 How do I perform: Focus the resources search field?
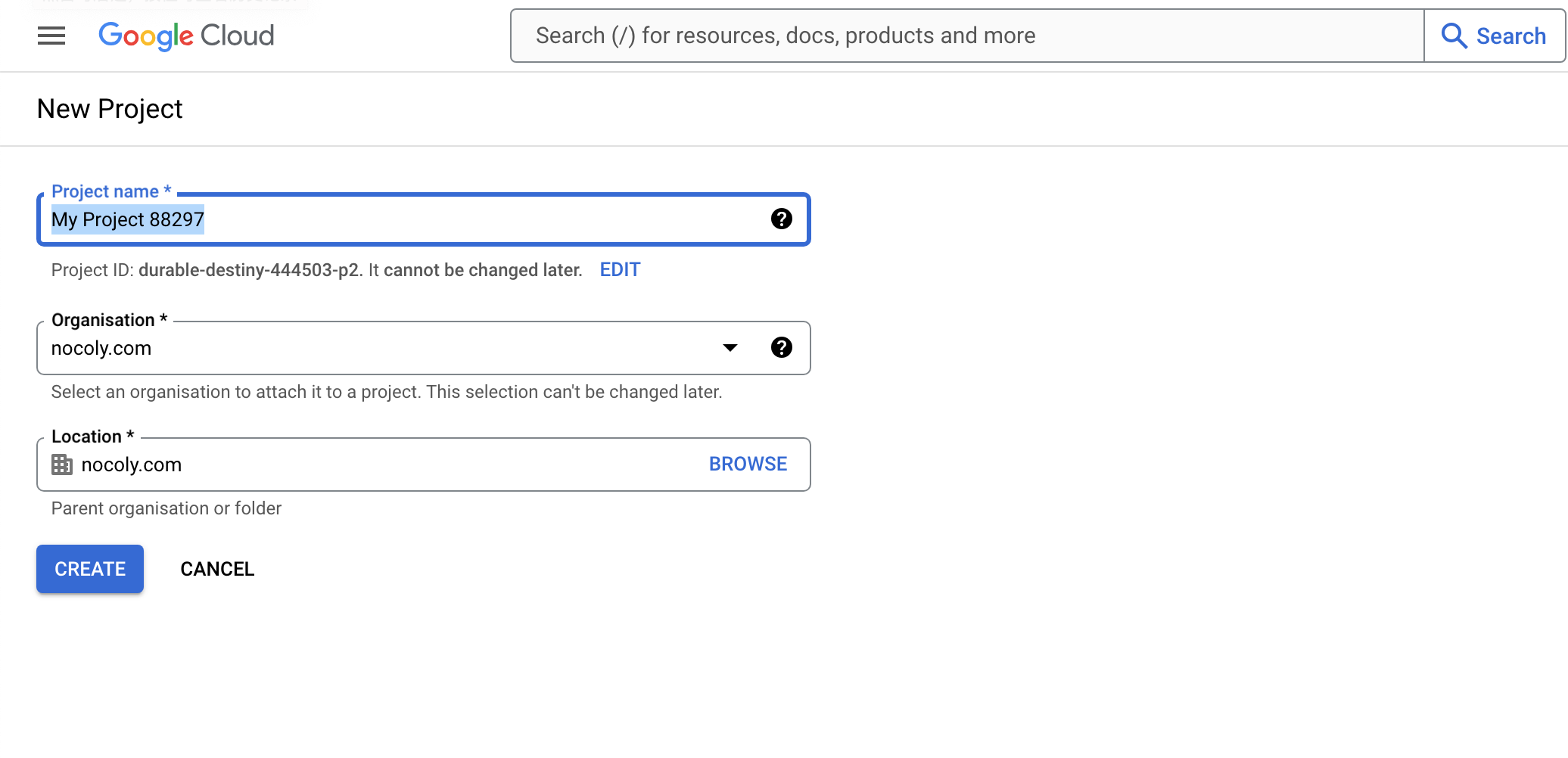pyautogui.click(x=967, y=36)
